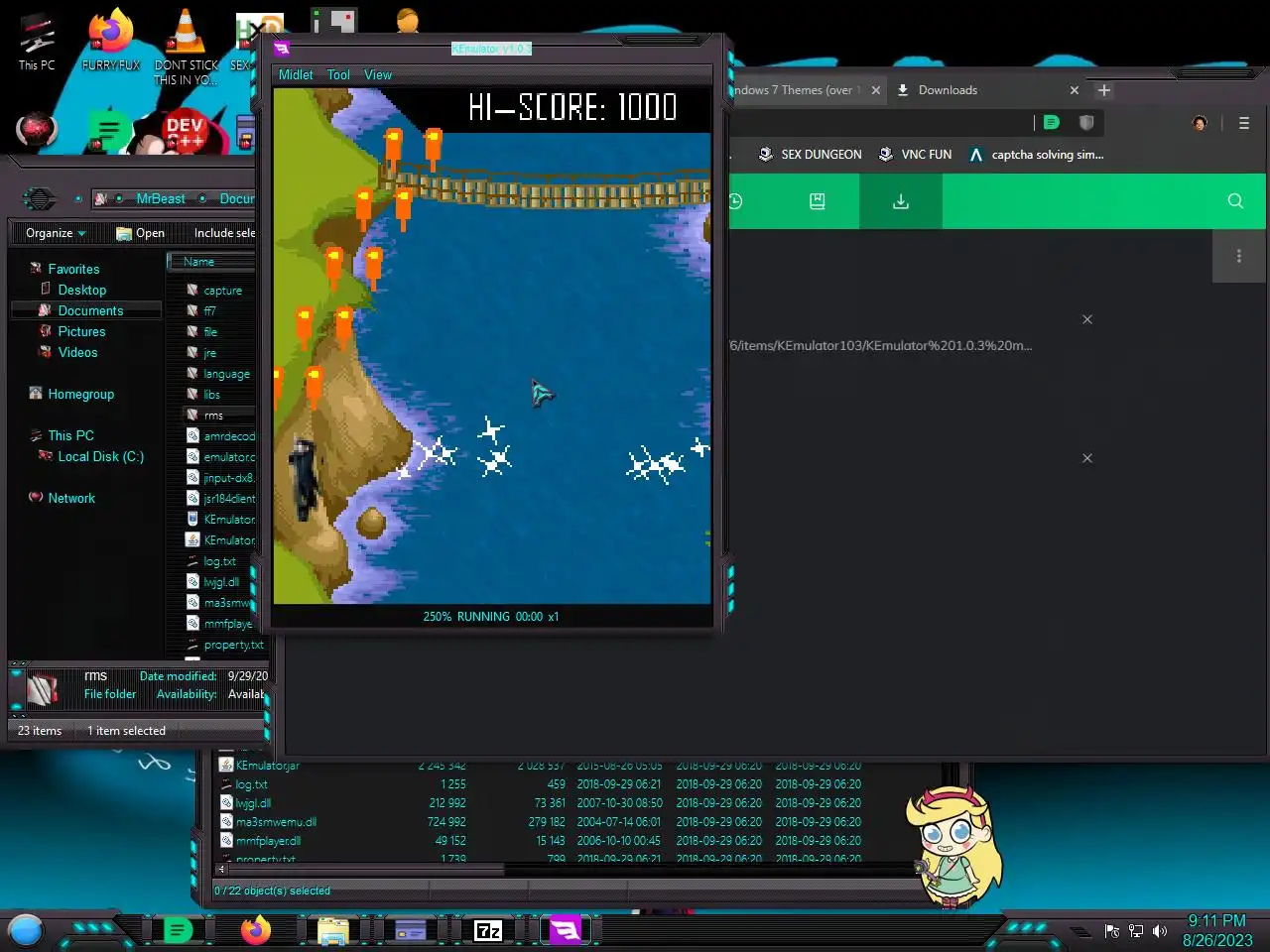Viewport: 1270px width, 952px height.
Task: Open the SEX DUNGEON bookmark
Action: point(810,155)
